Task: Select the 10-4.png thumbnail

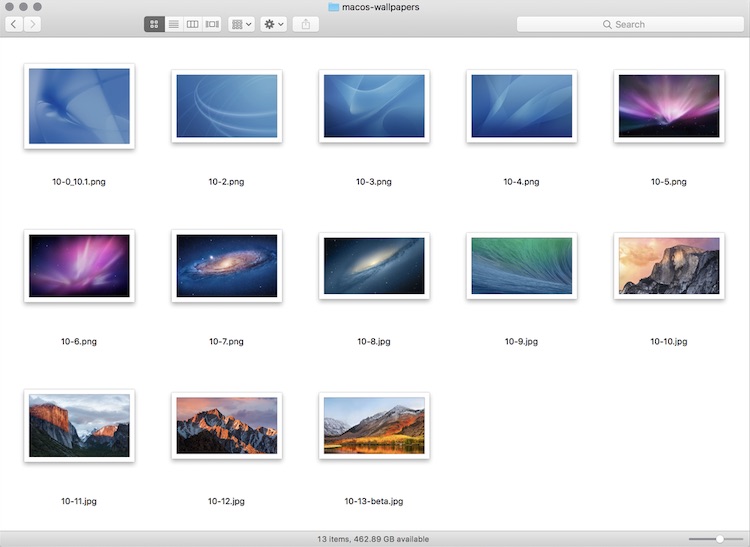Action: pos(522,106)
